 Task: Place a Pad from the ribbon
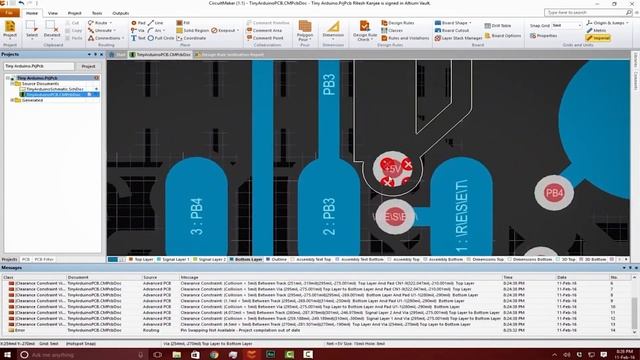click(x=138, y=23)
